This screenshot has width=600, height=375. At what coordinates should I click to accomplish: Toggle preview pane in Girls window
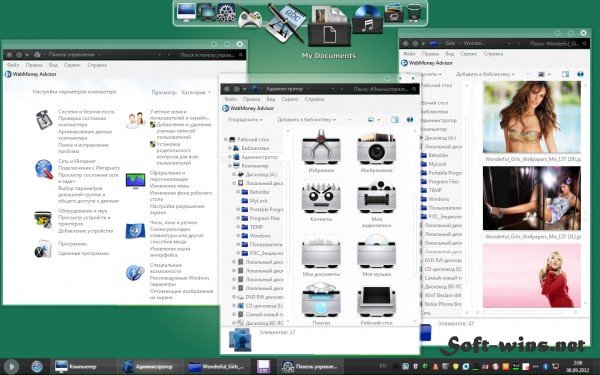tap(565, 74)
